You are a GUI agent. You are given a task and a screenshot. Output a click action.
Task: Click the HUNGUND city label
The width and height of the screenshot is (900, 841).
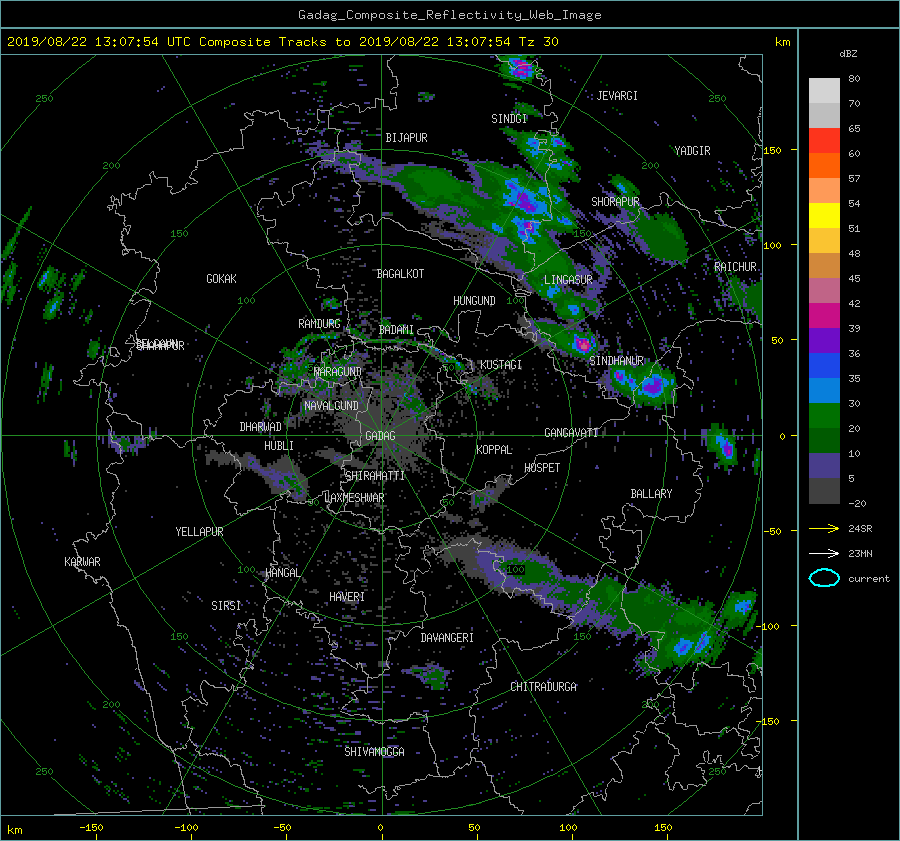474,301
